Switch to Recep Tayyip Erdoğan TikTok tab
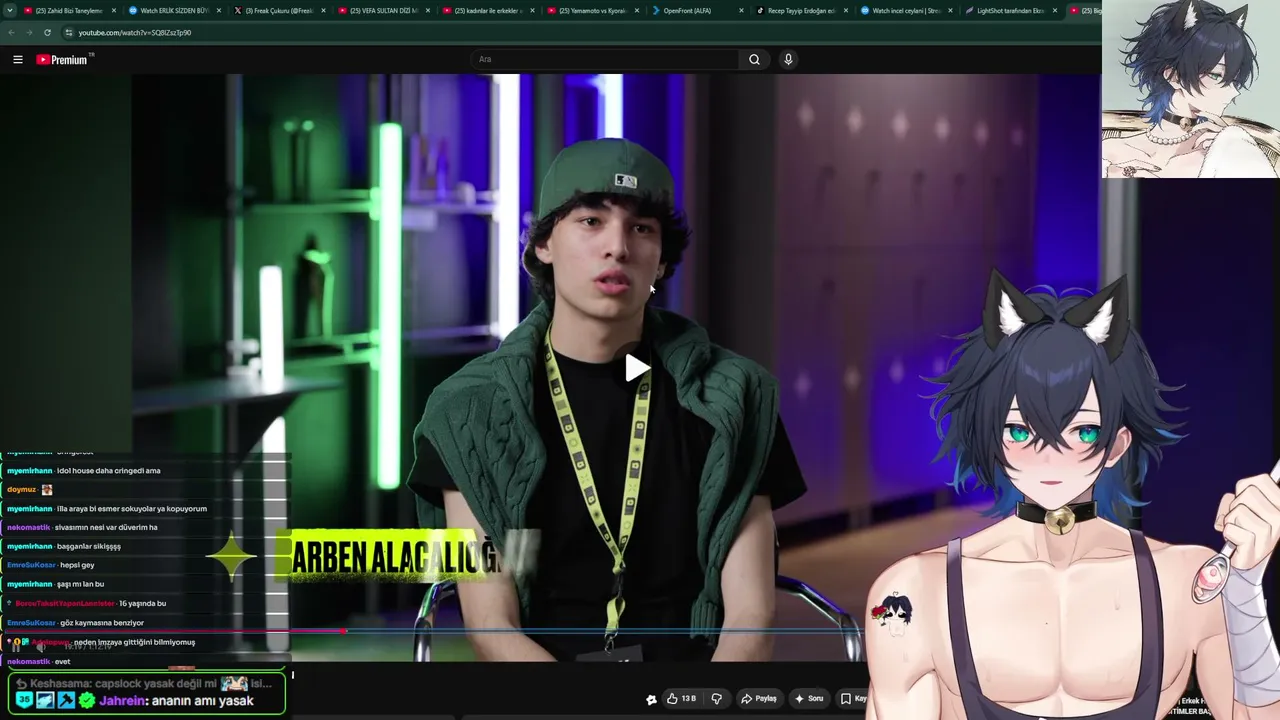The width and height of the screenshot is (1280, 720). tap(803, 11)
